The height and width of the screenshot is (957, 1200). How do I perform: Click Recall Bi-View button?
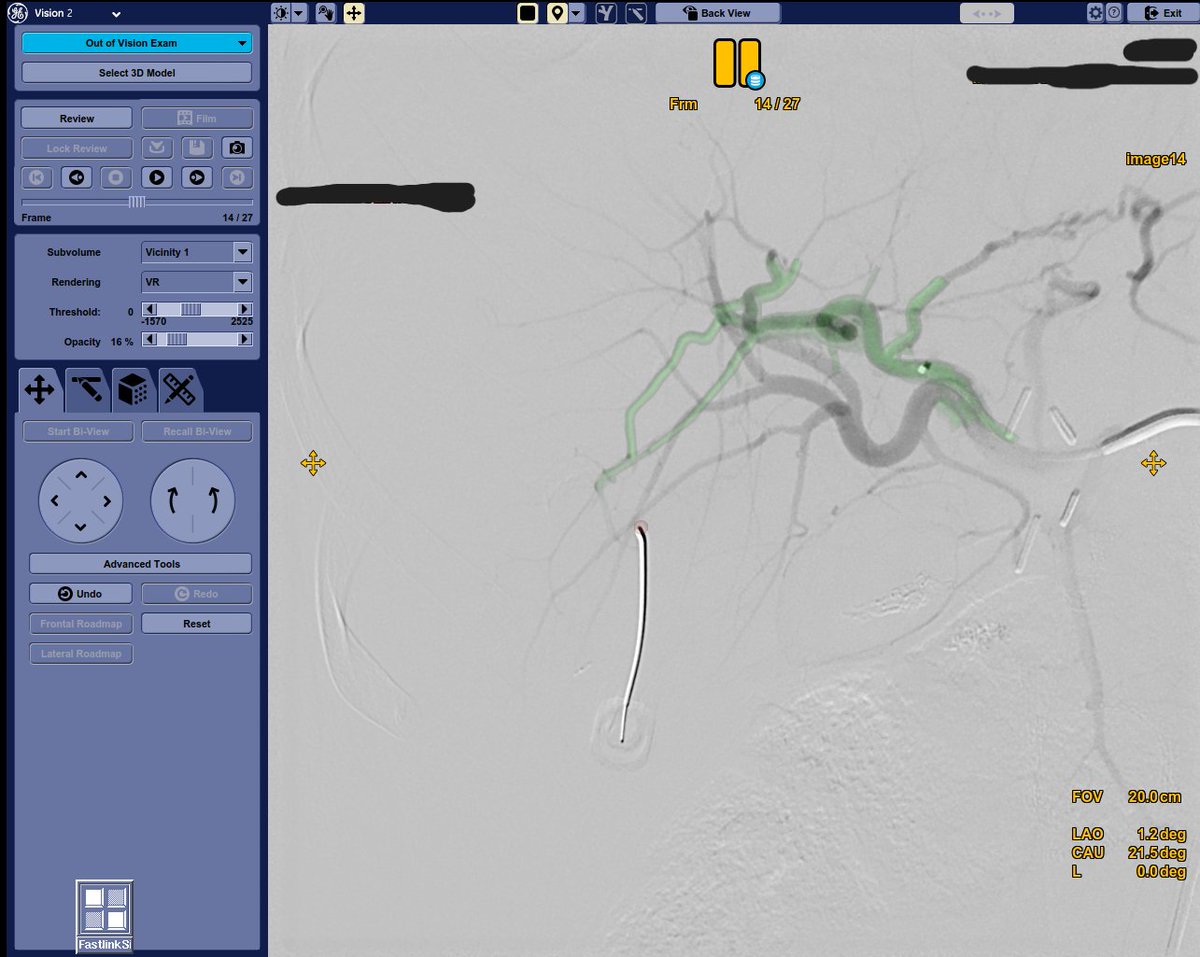(197, 432)
